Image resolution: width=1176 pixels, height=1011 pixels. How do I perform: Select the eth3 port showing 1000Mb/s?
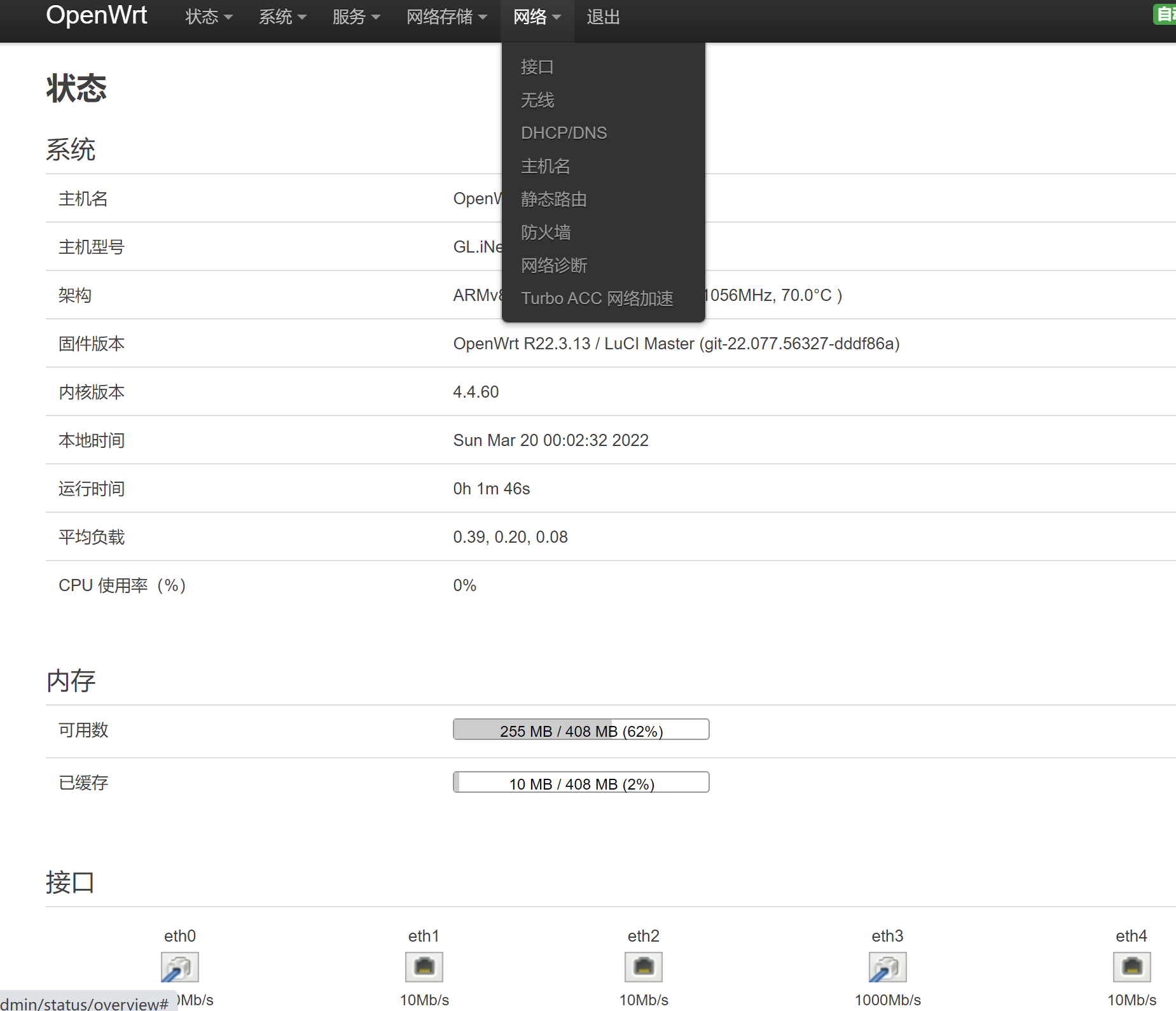887,966
